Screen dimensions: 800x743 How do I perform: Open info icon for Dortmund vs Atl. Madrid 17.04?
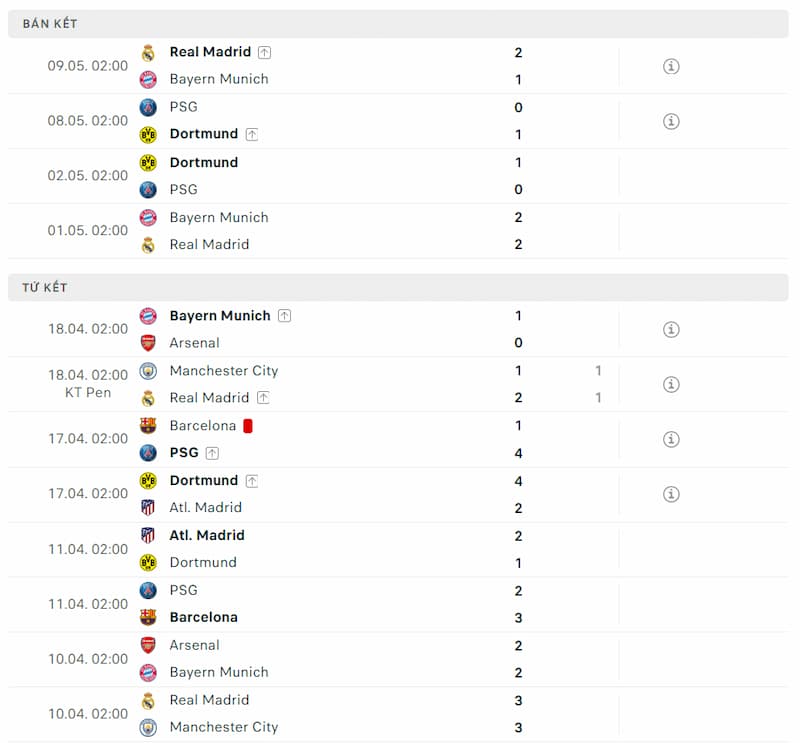tap(671, 494)
